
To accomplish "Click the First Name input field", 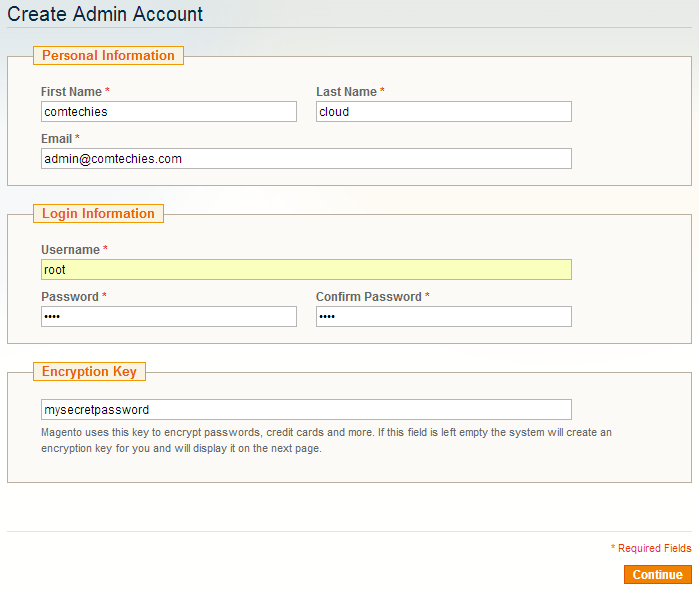I will pyautogui.click(x=169, y=112).
